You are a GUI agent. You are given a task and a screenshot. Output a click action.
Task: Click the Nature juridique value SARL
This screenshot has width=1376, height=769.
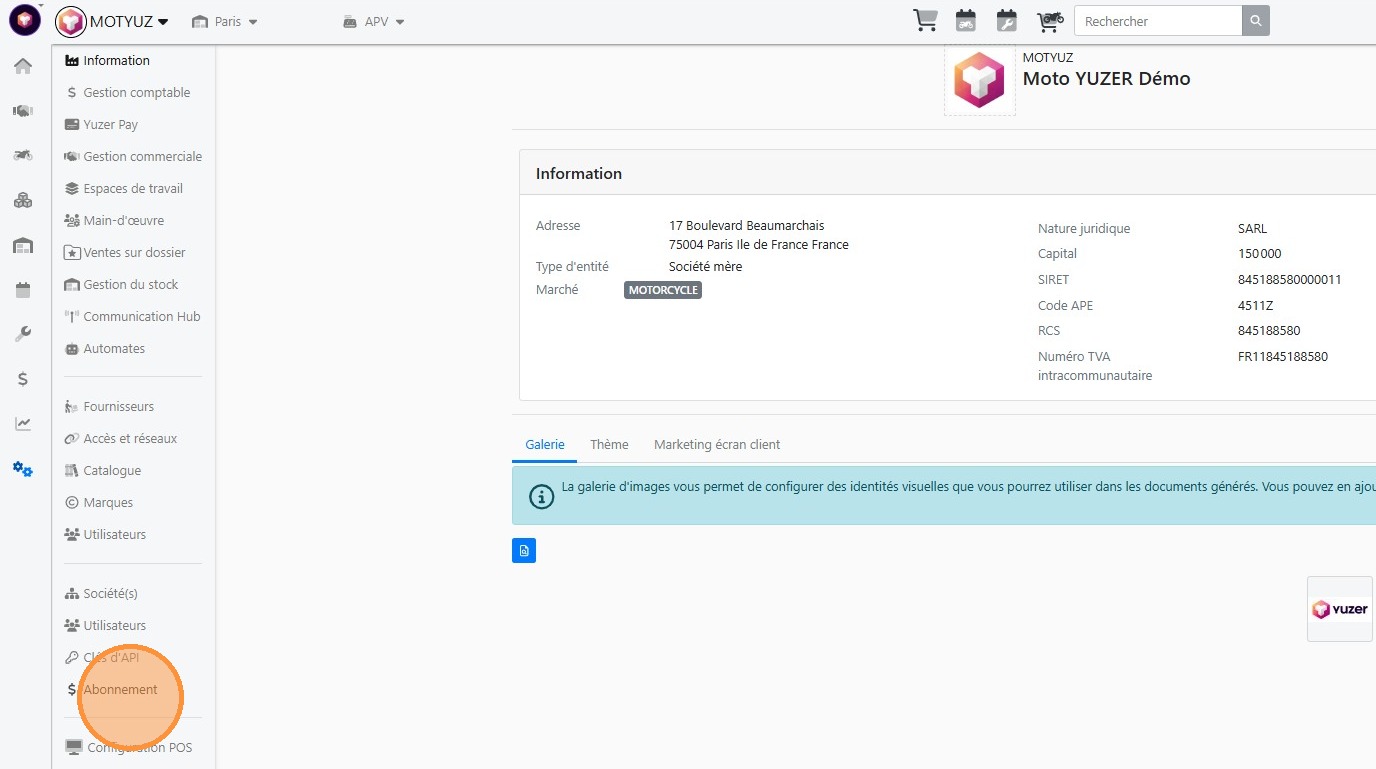[1252, 229]
